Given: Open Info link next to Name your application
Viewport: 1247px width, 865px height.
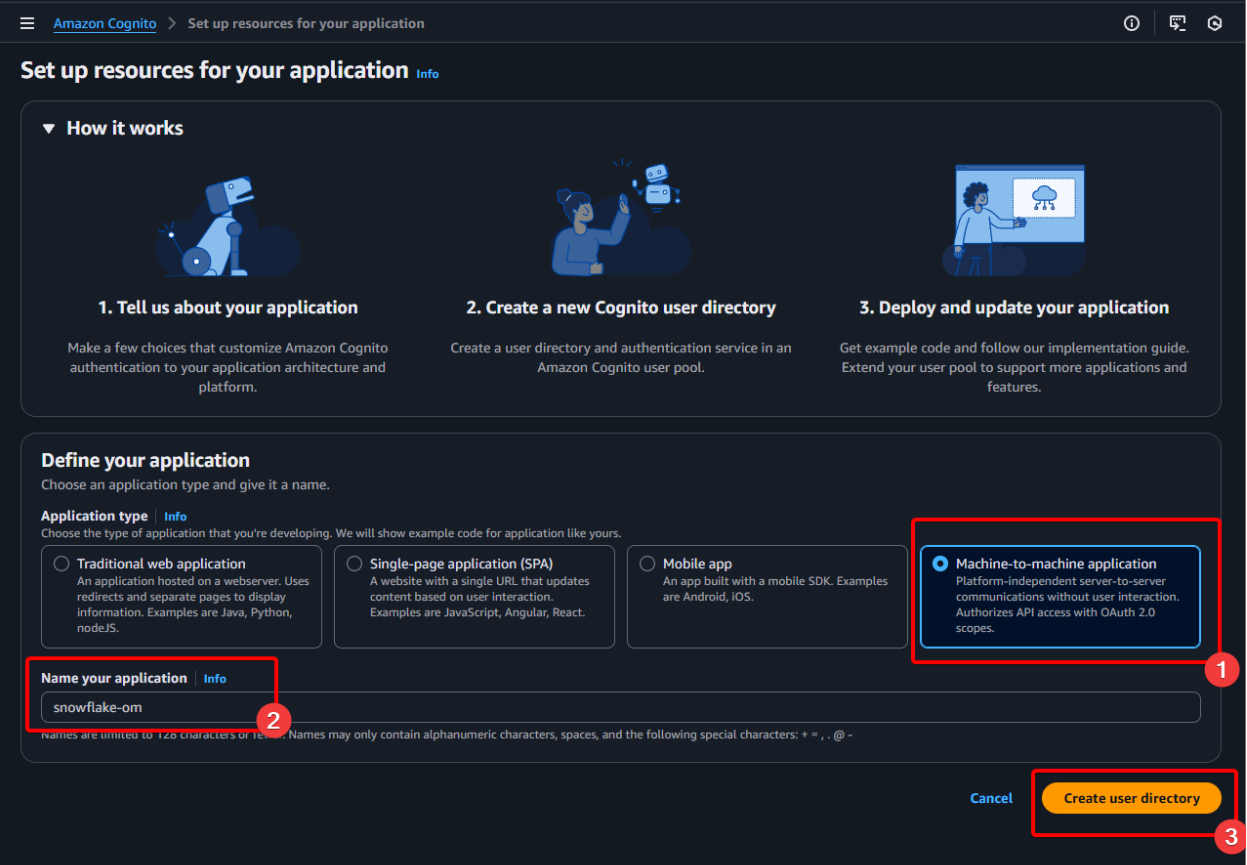Looking at the screenshot, I should pos(215,679).
